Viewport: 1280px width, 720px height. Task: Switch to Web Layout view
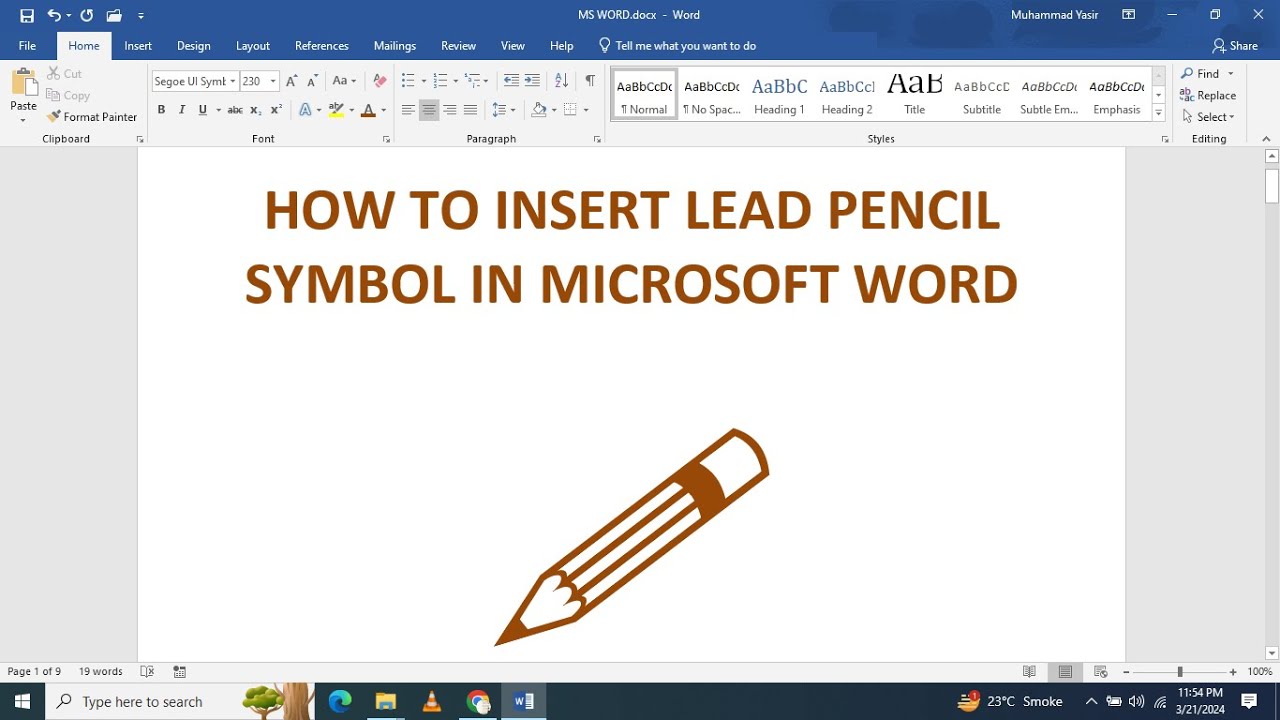click(x=1101, y=672)
